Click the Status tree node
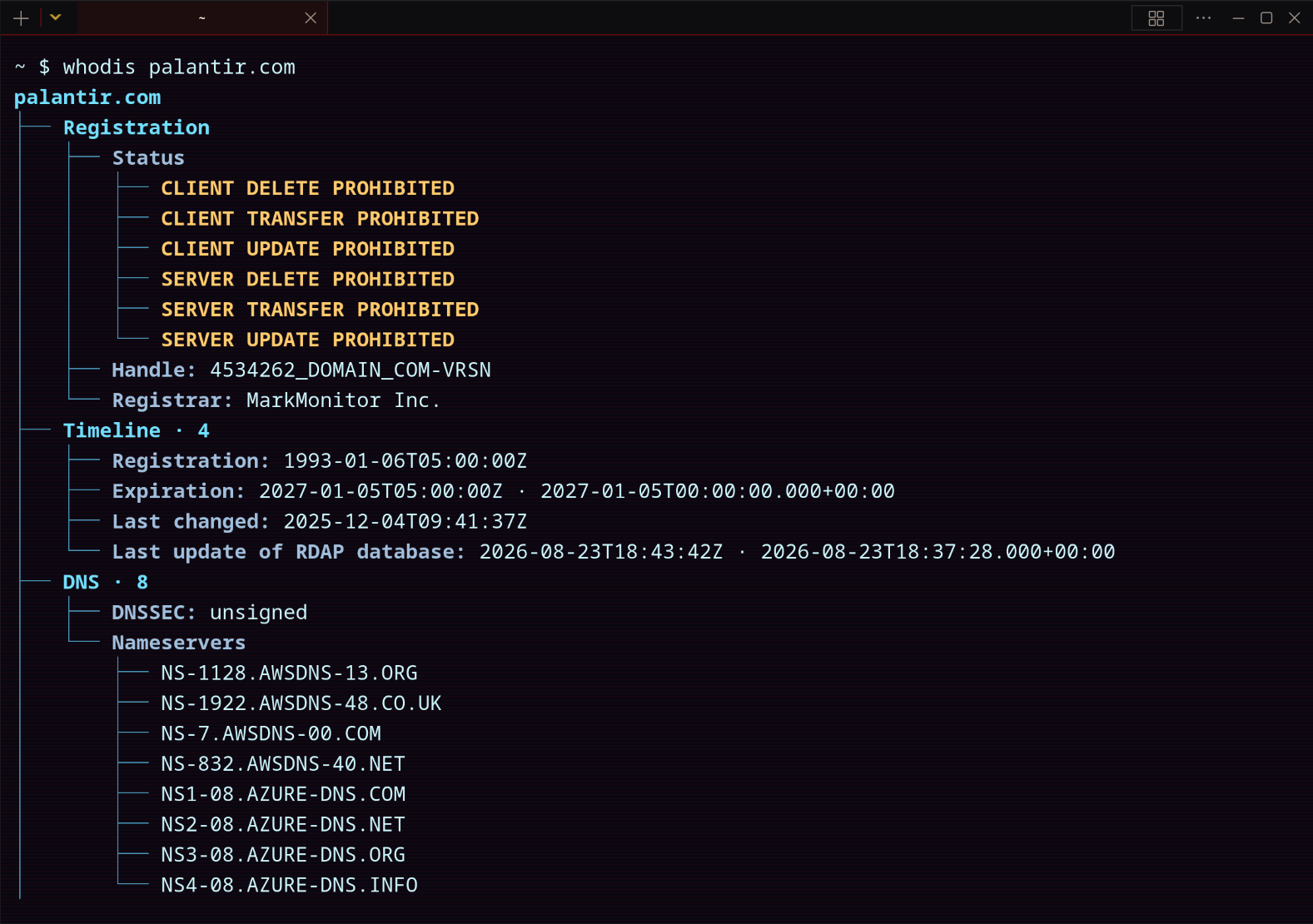This screenshot has width=1313, height=924. (x=148, y=157)
